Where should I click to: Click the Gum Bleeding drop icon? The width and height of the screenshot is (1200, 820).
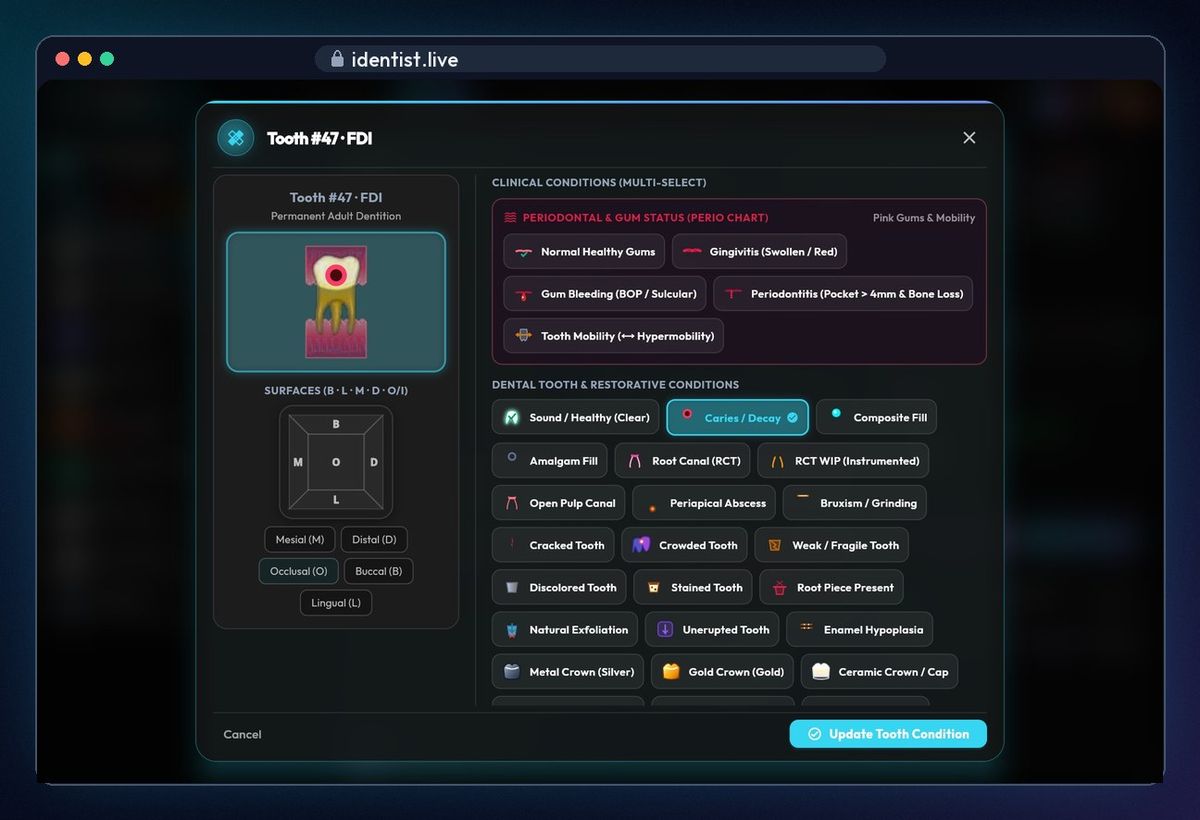(x=523, y=294)
